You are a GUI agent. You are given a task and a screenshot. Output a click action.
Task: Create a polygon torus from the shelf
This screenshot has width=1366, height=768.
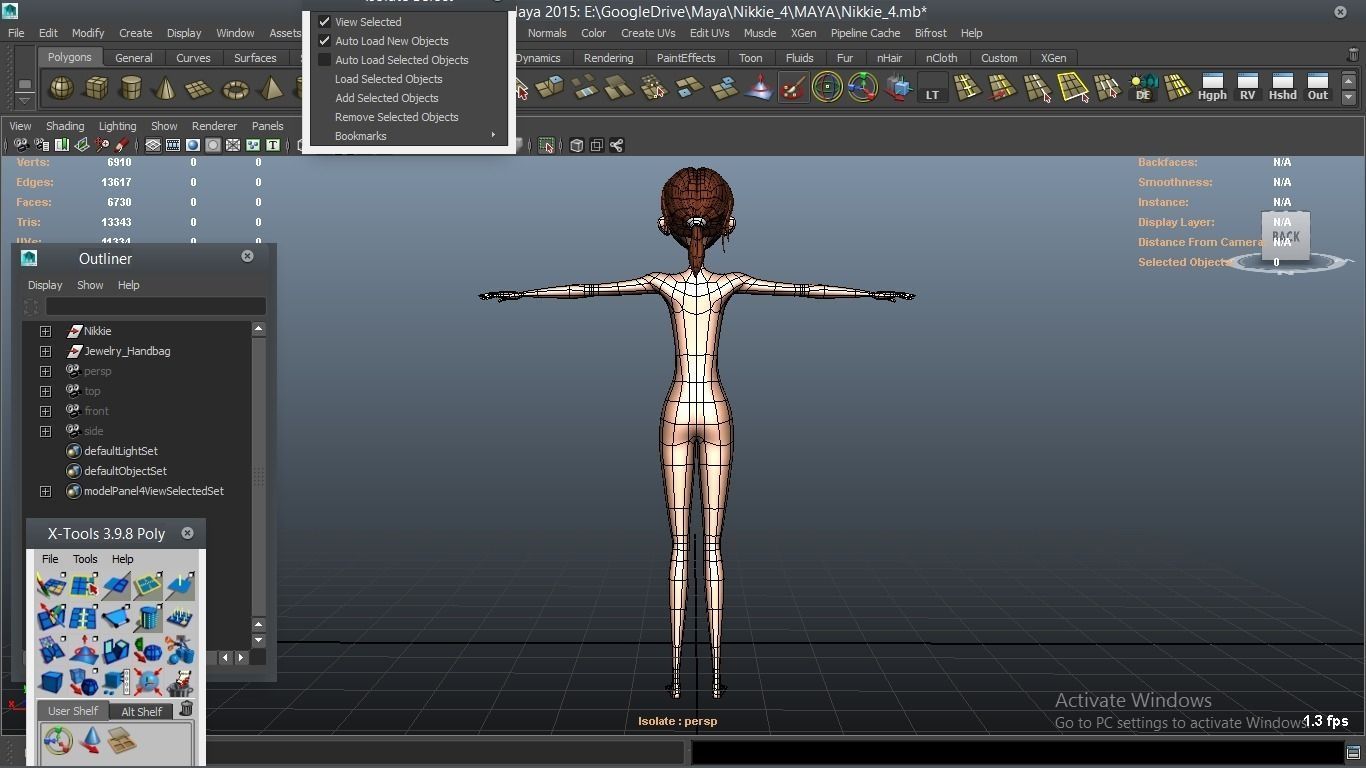[x=235, y=89]
